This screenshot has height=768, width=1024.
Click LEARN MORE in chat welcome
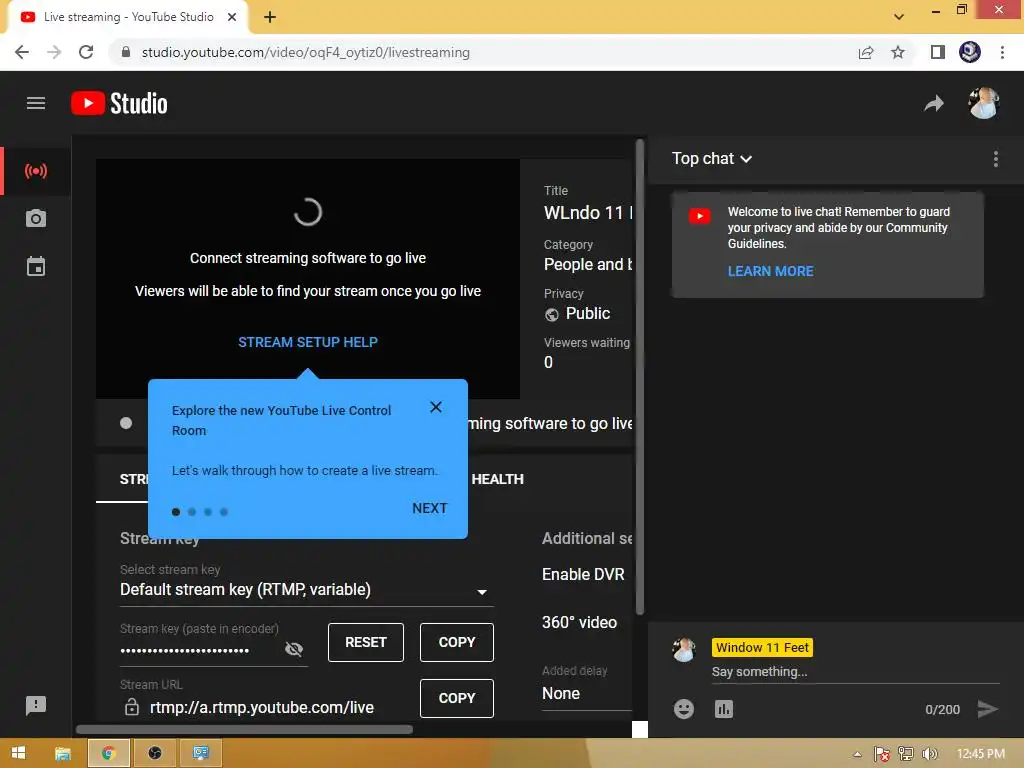[x=771, y=271]
